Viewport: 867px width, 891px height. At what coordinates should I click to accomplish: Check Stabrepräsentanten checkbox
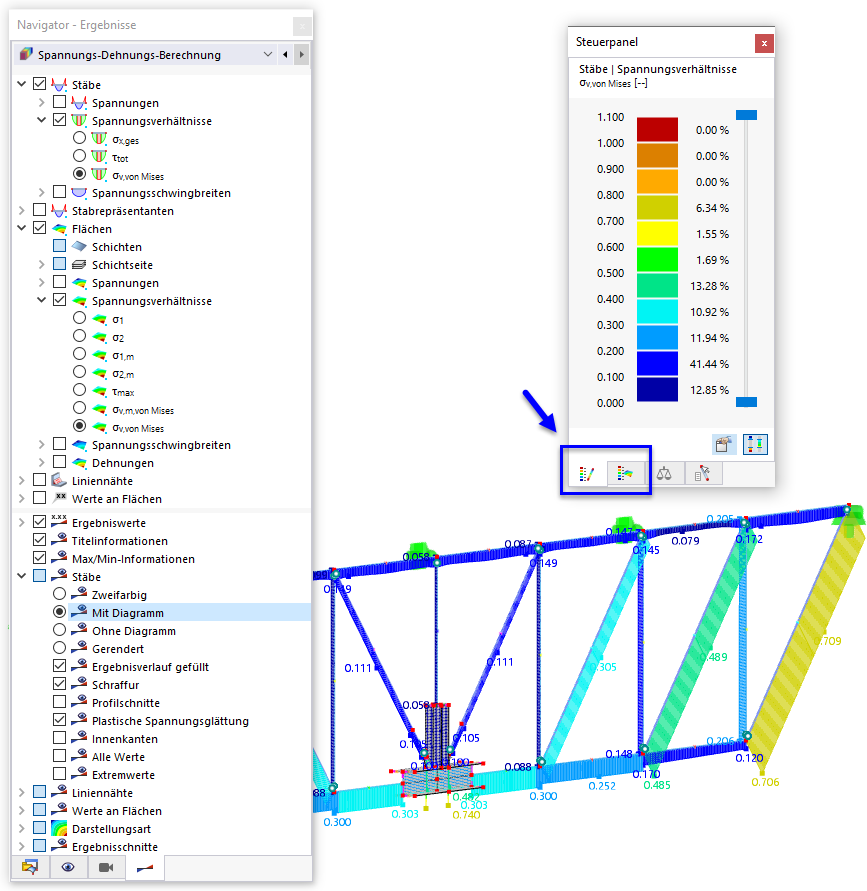[39, 210]
